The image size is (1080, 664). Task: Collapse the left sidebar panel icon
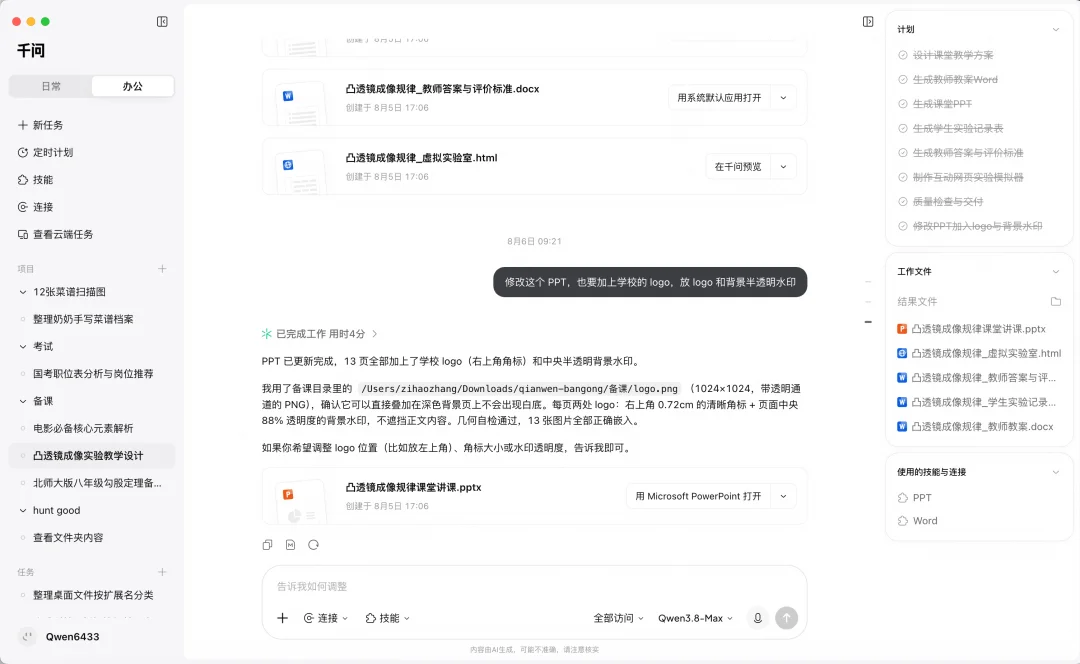[x=162, y=21]
